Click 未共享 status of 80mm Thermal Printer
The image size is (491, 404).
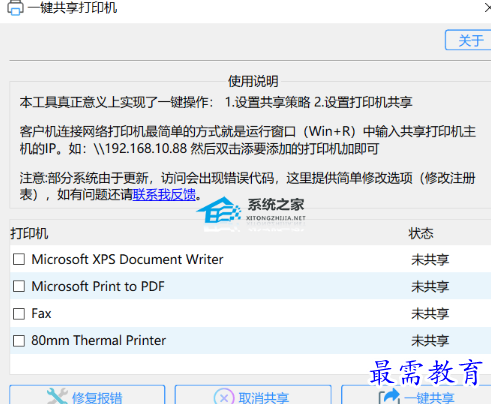(430, 341)
